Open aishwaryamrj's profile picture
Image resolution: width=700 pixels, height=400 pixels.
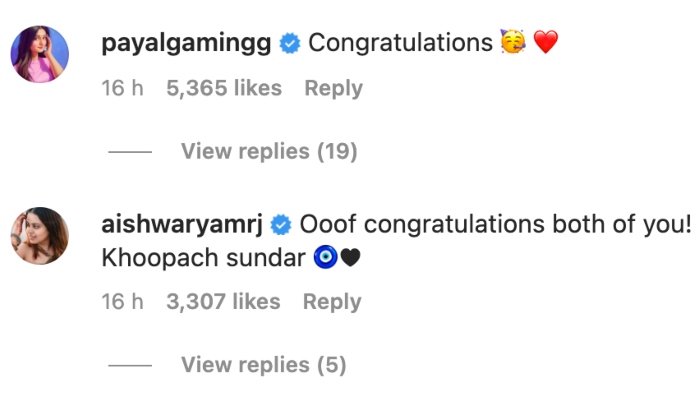click(40, 235)
